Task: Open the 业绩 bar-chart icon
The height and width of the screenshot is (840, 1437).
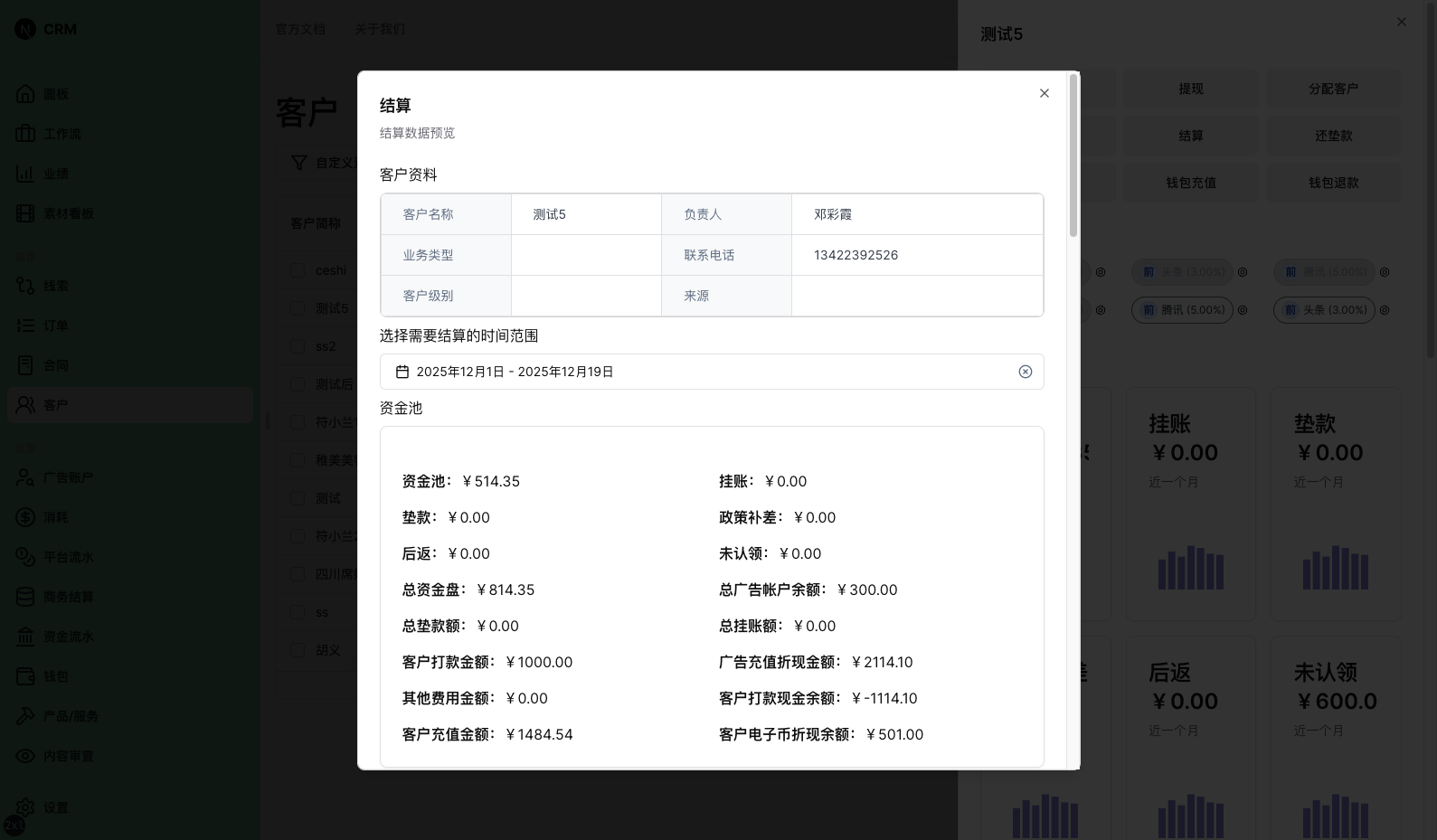Action: pyautogui.click(x=25, y=174)
